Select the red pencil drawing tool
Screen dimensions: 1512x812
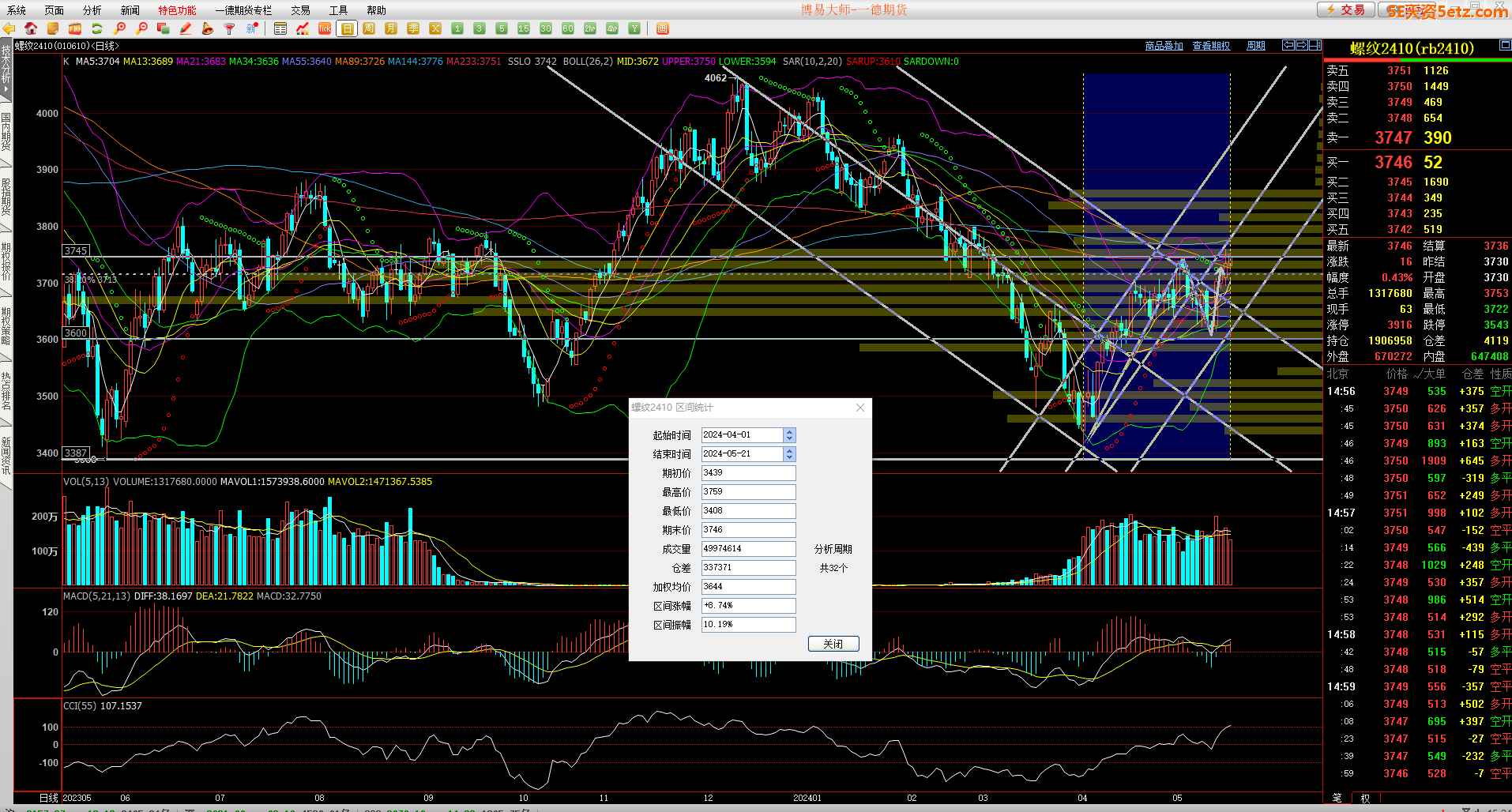186,28
